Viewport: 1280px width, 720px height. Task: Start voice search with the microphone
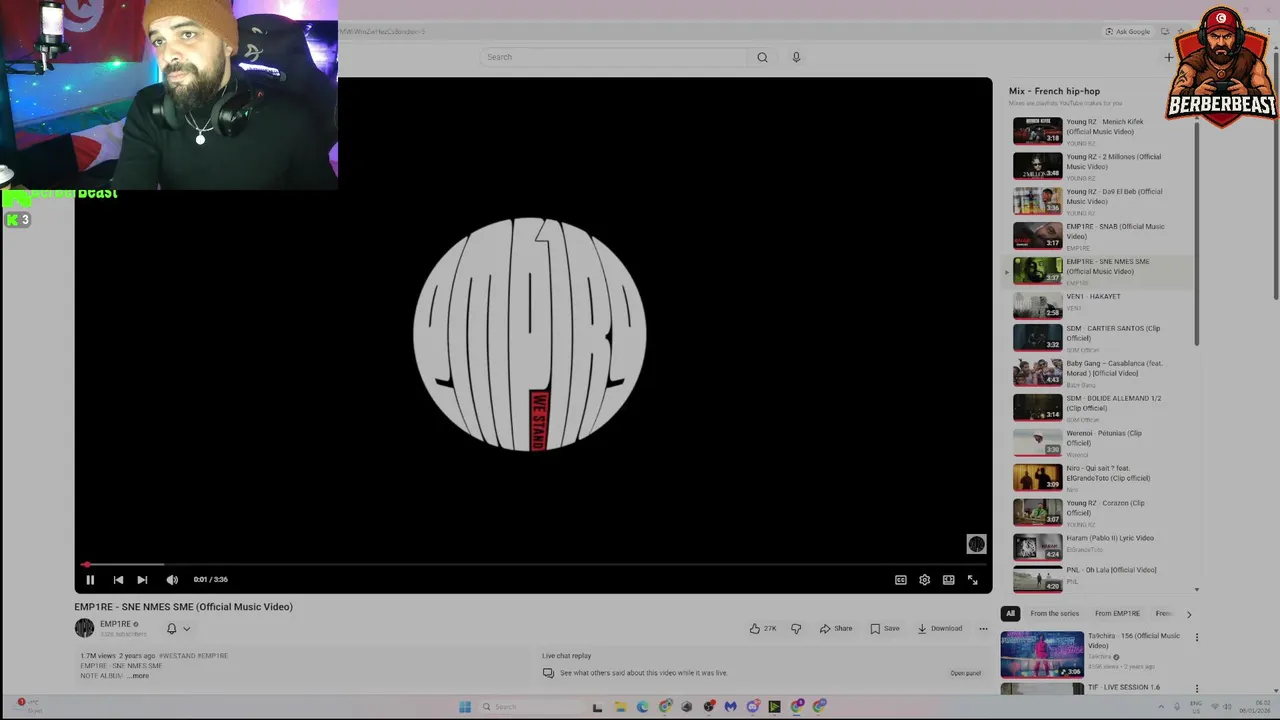[x=796, y=57]
